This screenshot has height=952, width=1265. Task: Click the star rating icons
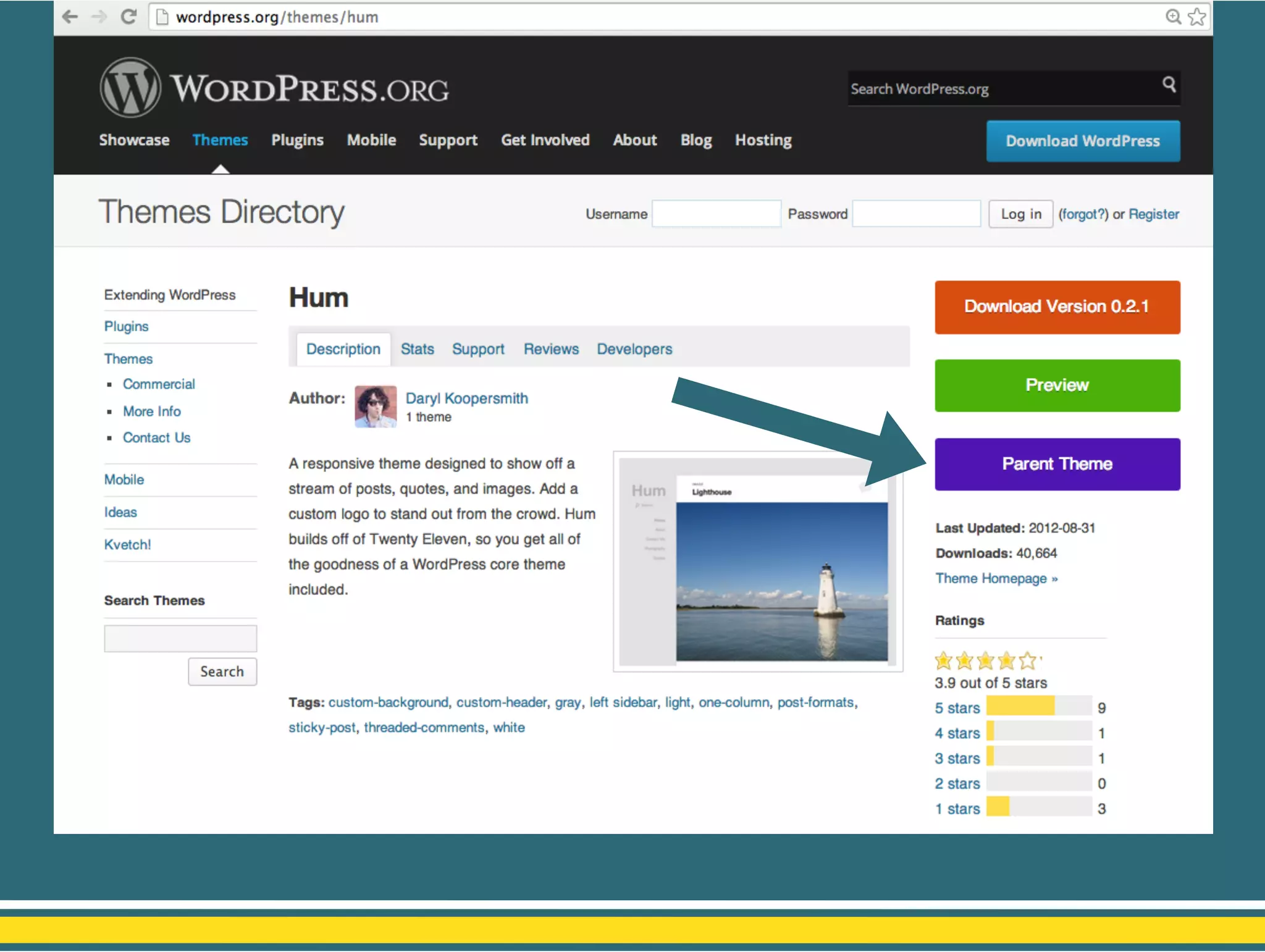coord(986,661)
